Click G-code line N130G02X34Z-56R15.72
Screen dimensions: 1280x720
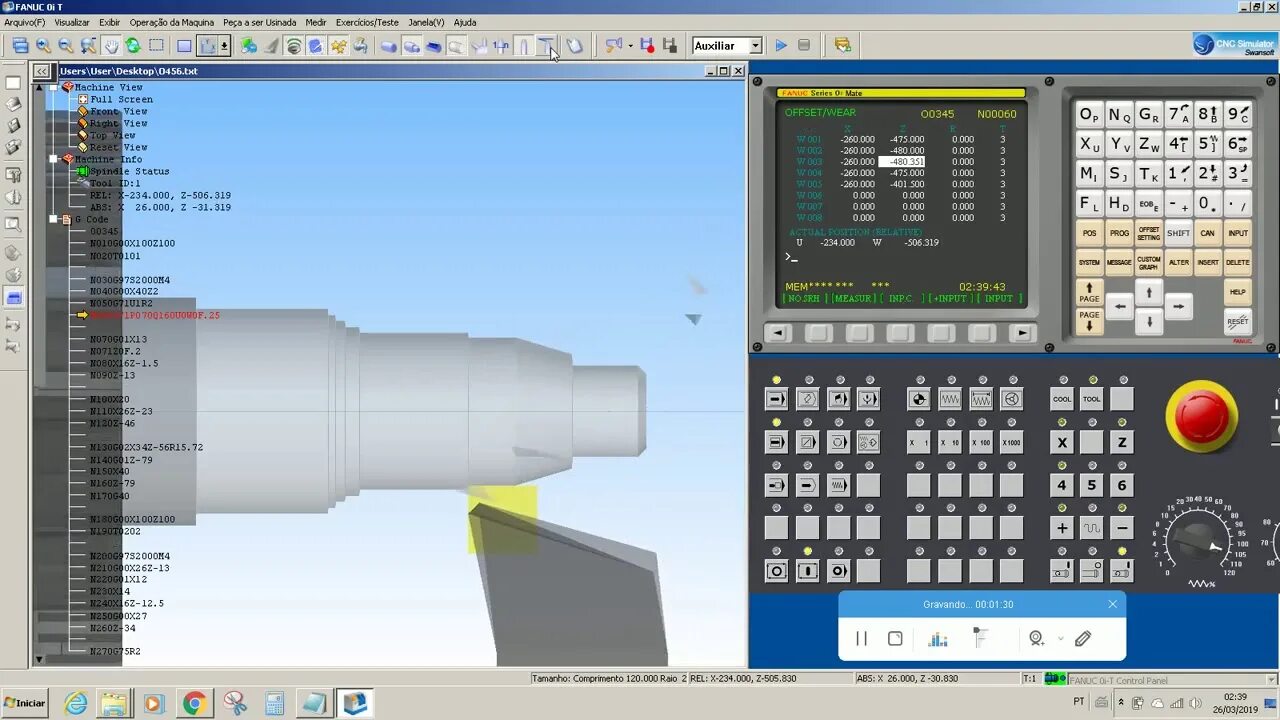point(146,447)
